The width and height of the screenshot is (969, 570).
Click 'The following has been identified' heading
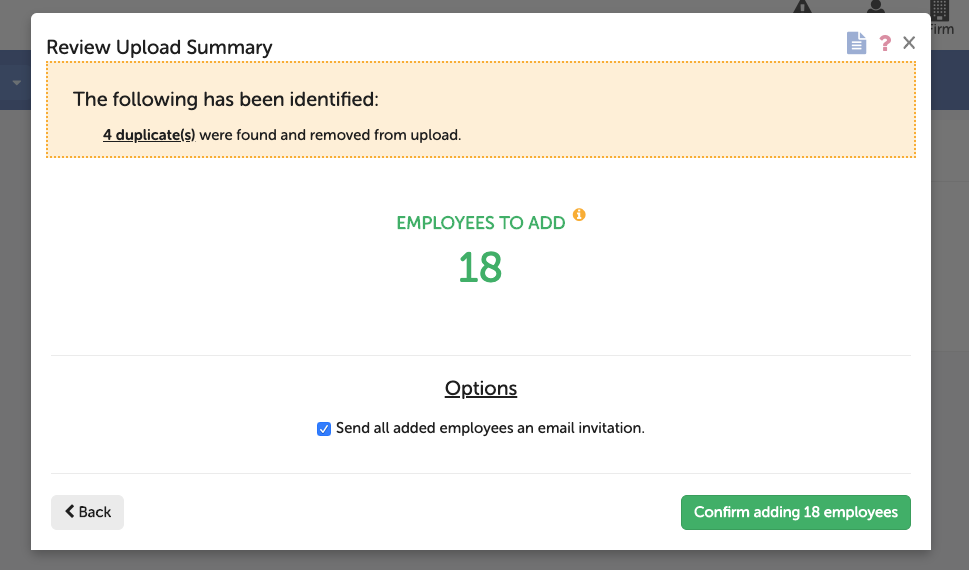tap(226, 100)
